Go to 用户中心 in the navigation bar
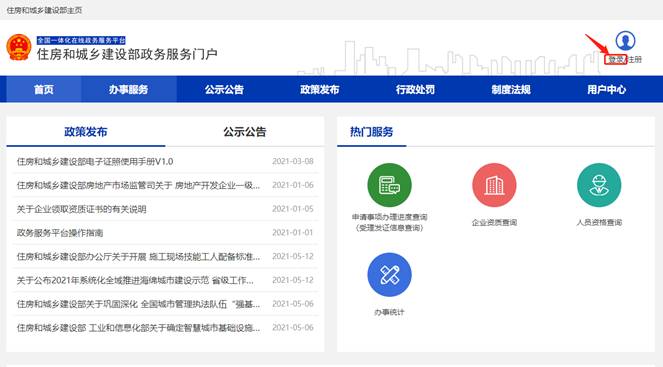 tap(606, 89)
